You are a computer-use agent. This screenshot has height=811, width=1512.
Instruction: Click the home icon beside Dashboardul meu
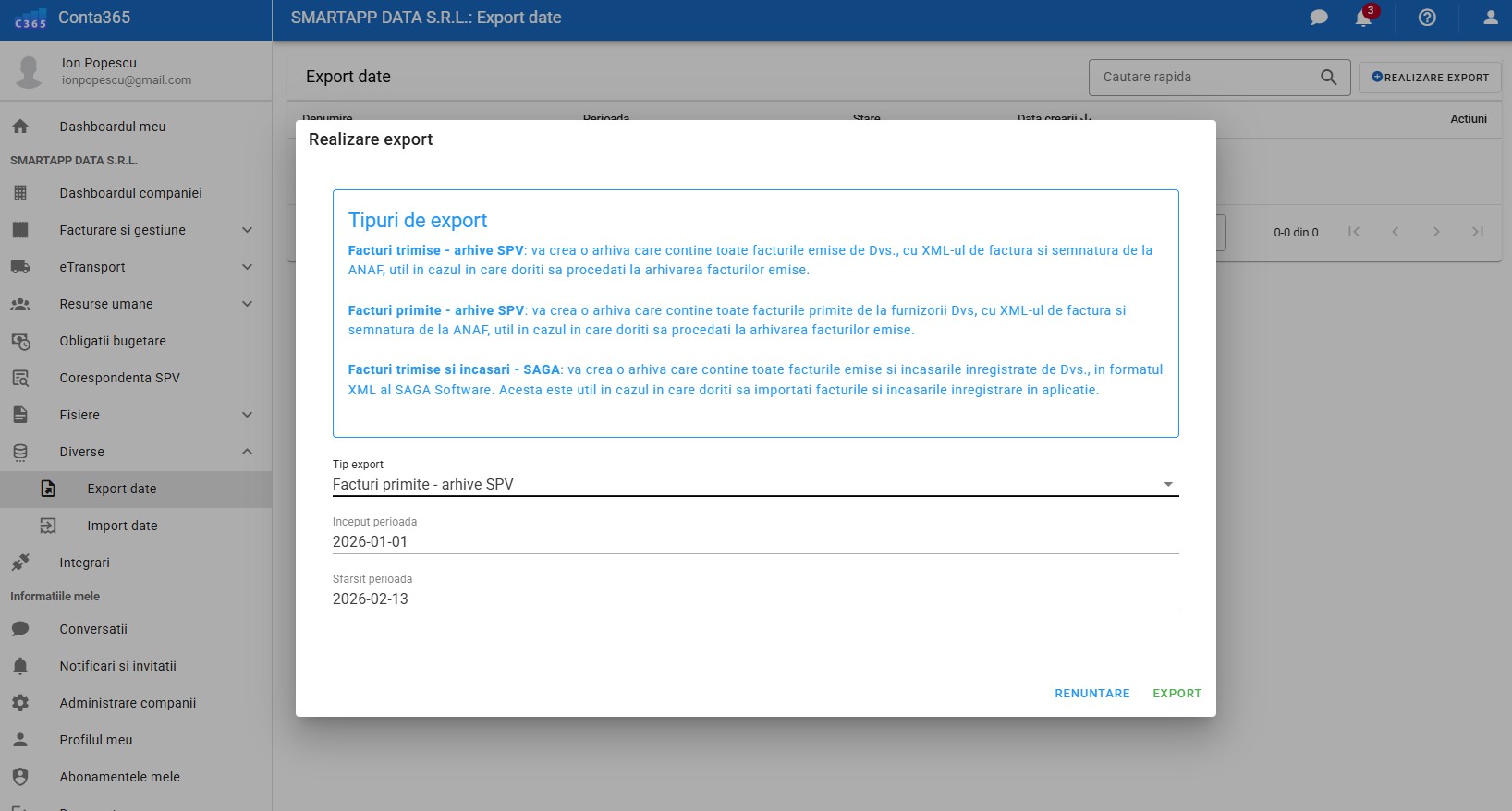[20, 127]
